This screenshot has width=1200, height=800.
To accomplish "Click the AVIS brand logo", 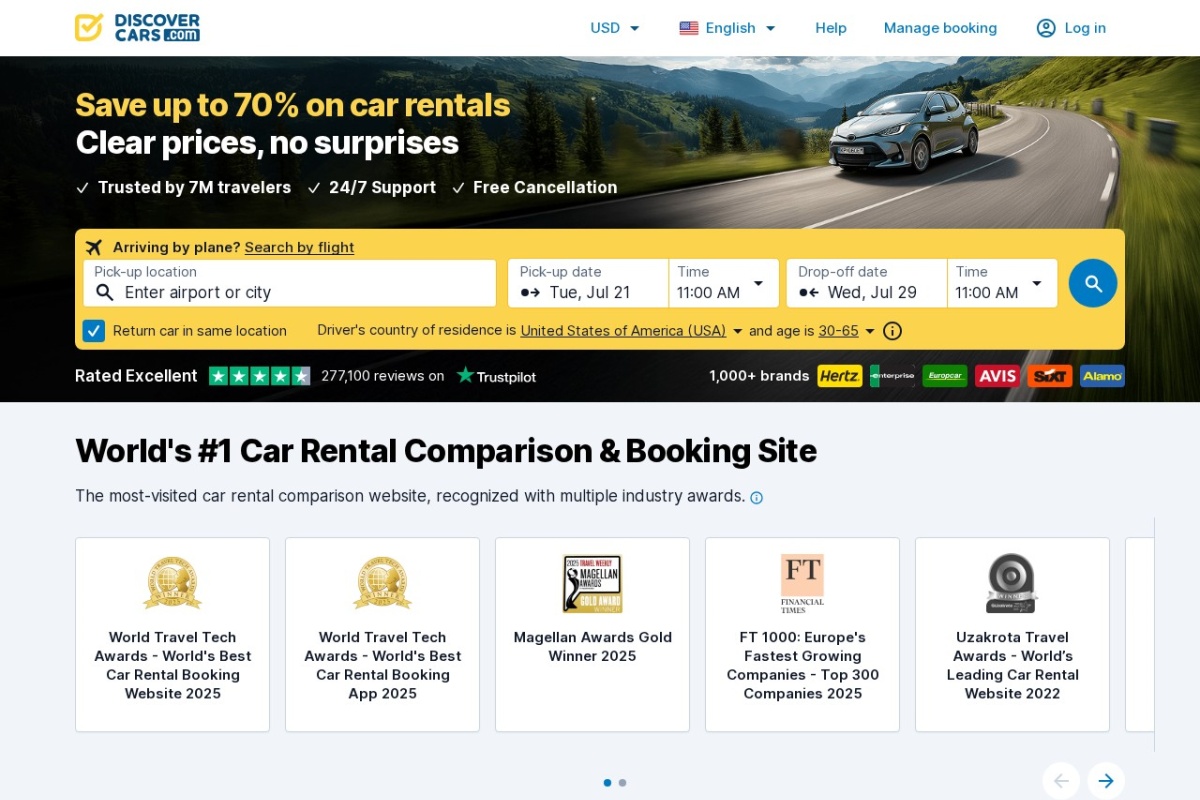I will pos(997,376).
